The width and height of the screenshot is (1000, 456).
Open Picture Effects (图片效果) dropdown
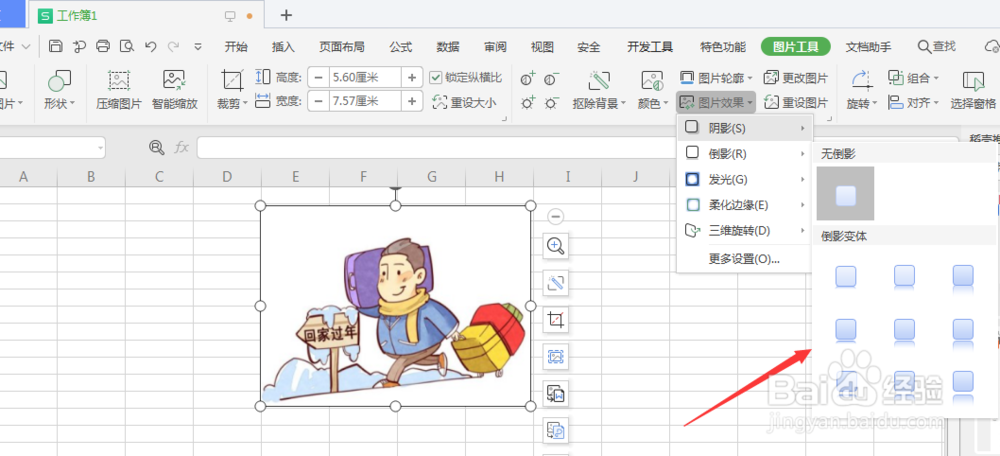click(716, 102)
